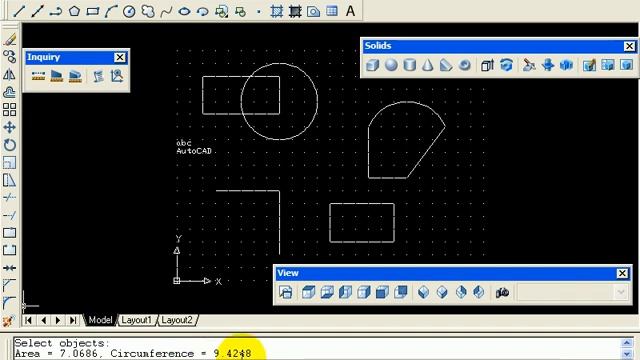Select the Ellipse Arc tool
This screenshot has height=360, width=640.
click(x=203, y=11)
